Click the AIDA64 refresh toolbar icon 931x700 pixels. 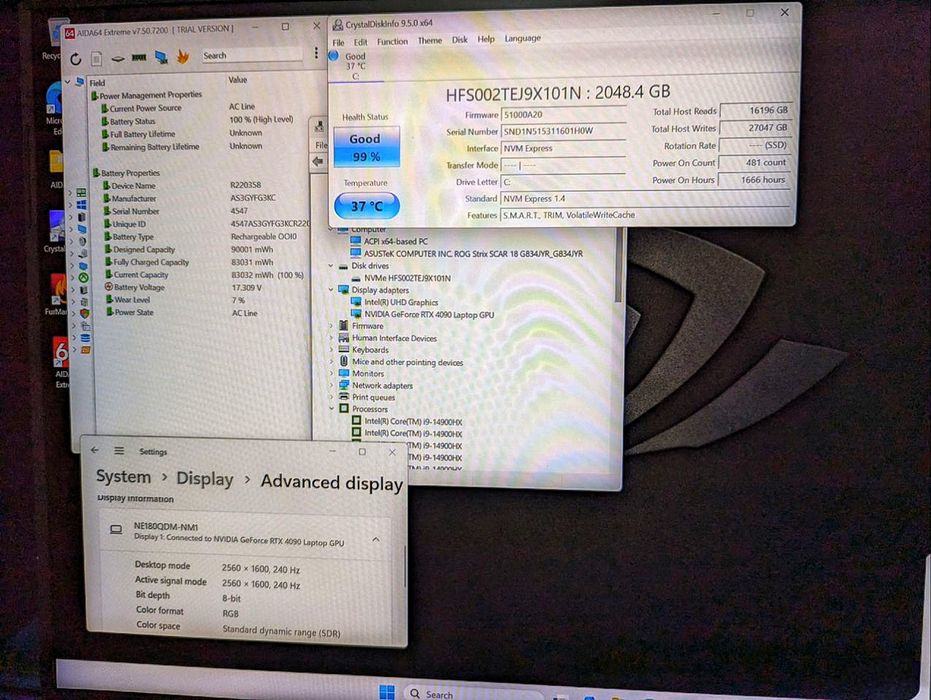[x=75, y=59]
